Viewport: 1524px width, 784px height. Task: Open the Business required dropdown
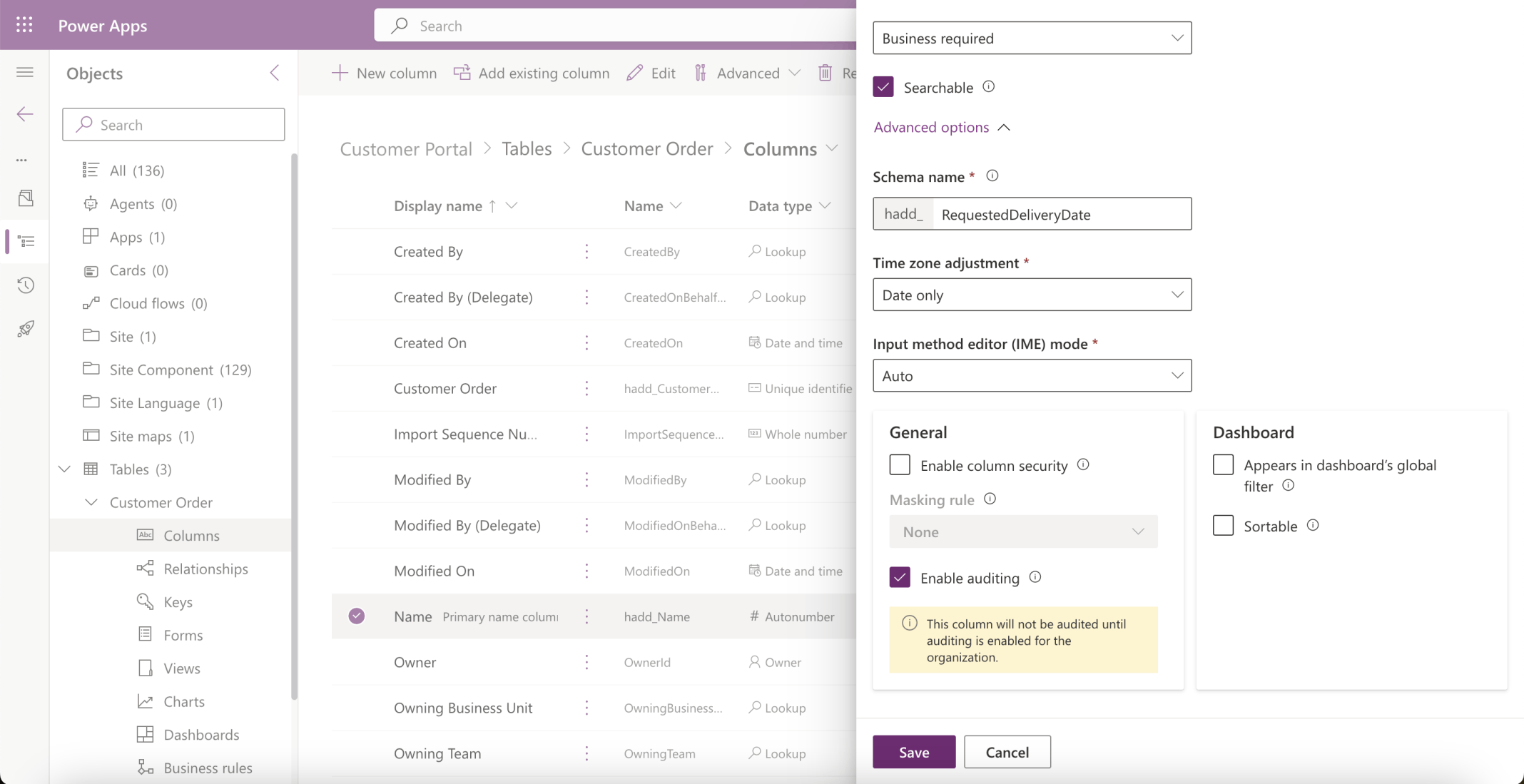(x=1032, y=38)
